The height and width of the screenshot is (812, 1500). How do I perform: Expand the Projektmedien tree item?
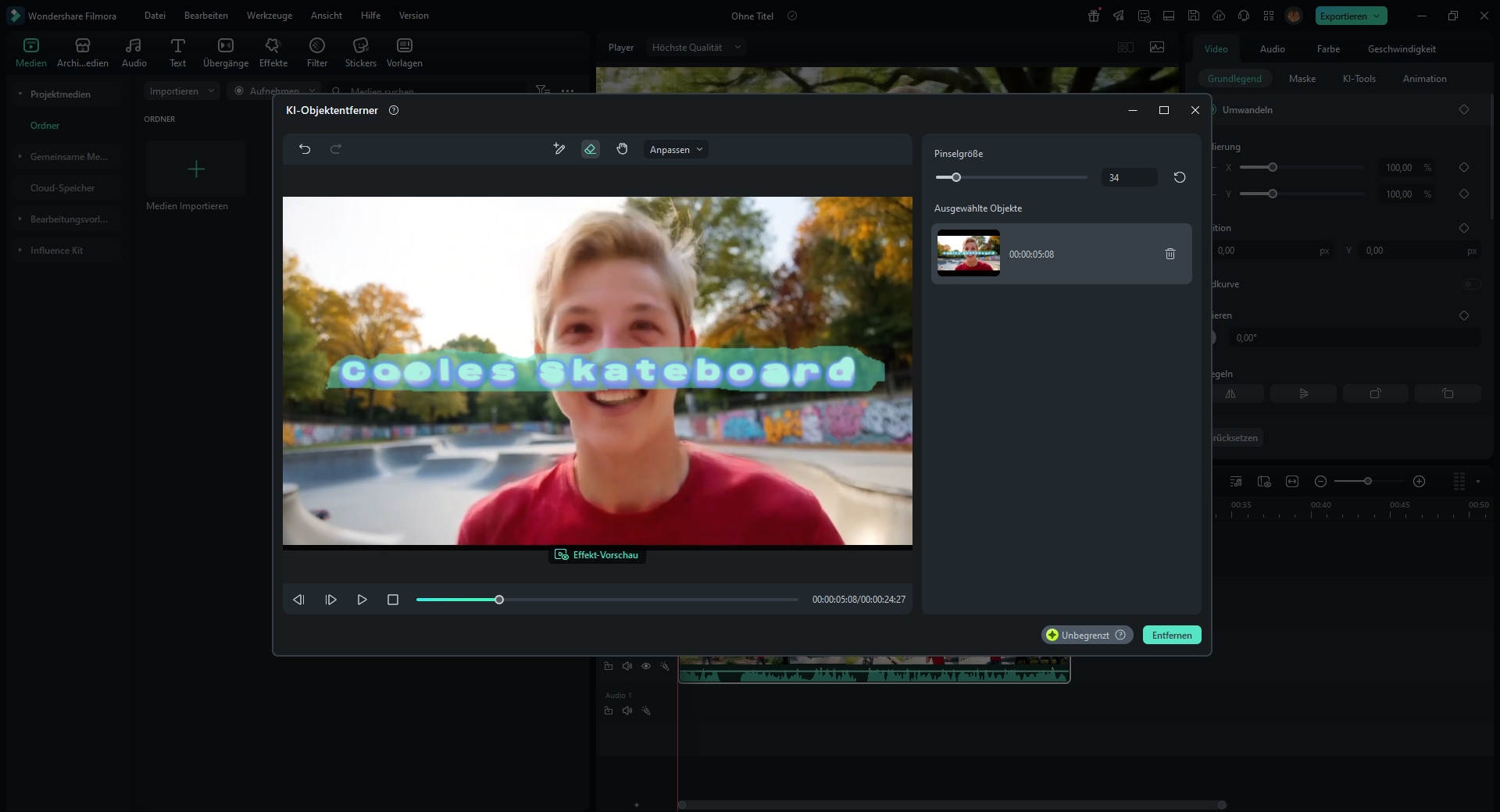pyautogui.click(x=20, y=94)
